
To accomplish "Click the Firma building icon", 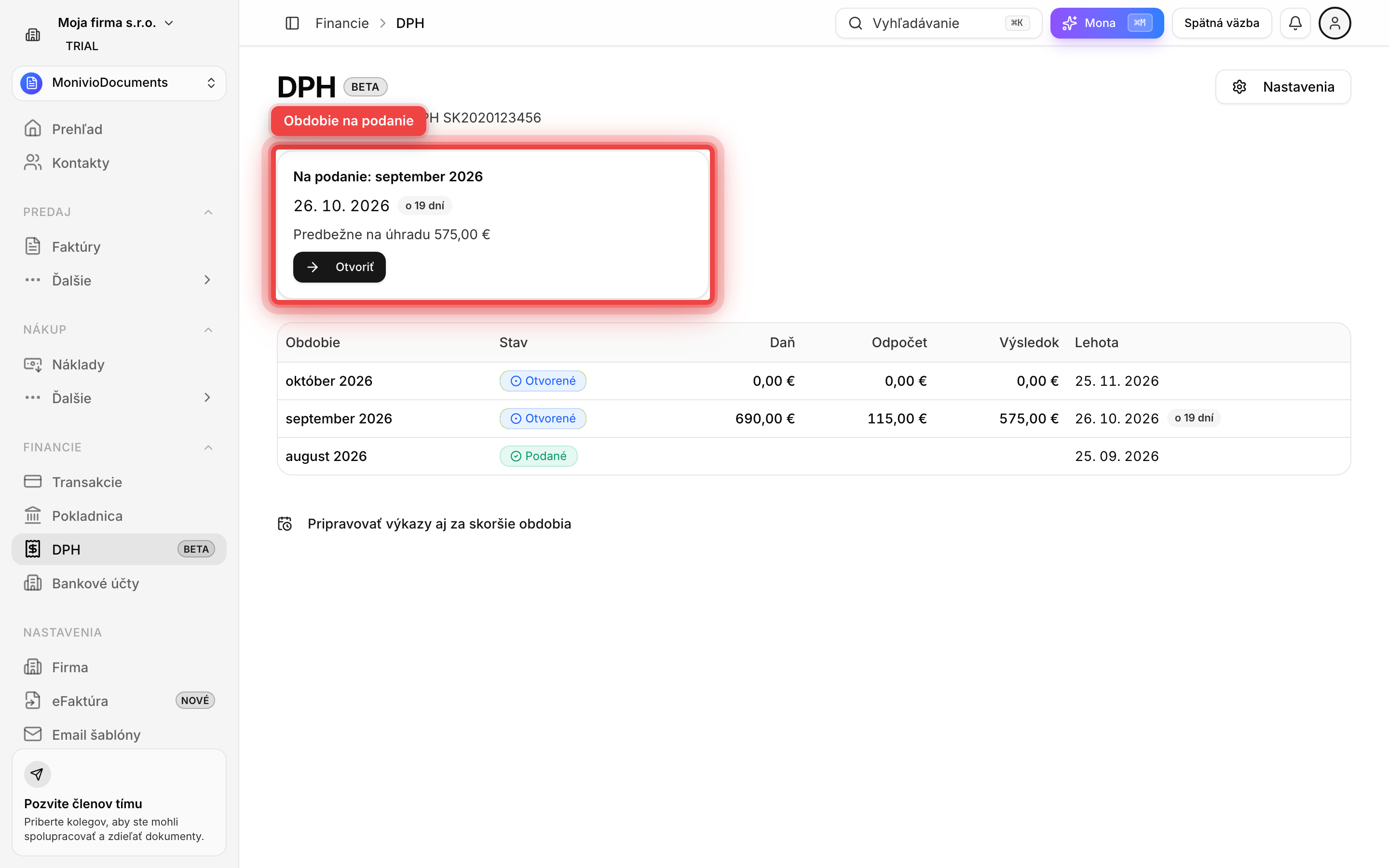I will pyautogui.click(x=33, y=667).
